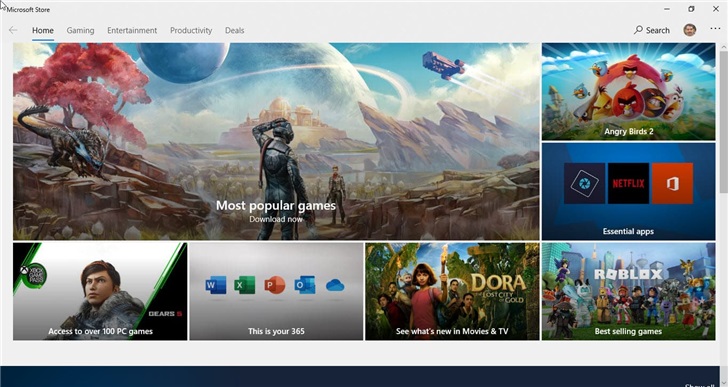Open the Productivity tab
Screen dimensions: 728x387
(191, 30)
